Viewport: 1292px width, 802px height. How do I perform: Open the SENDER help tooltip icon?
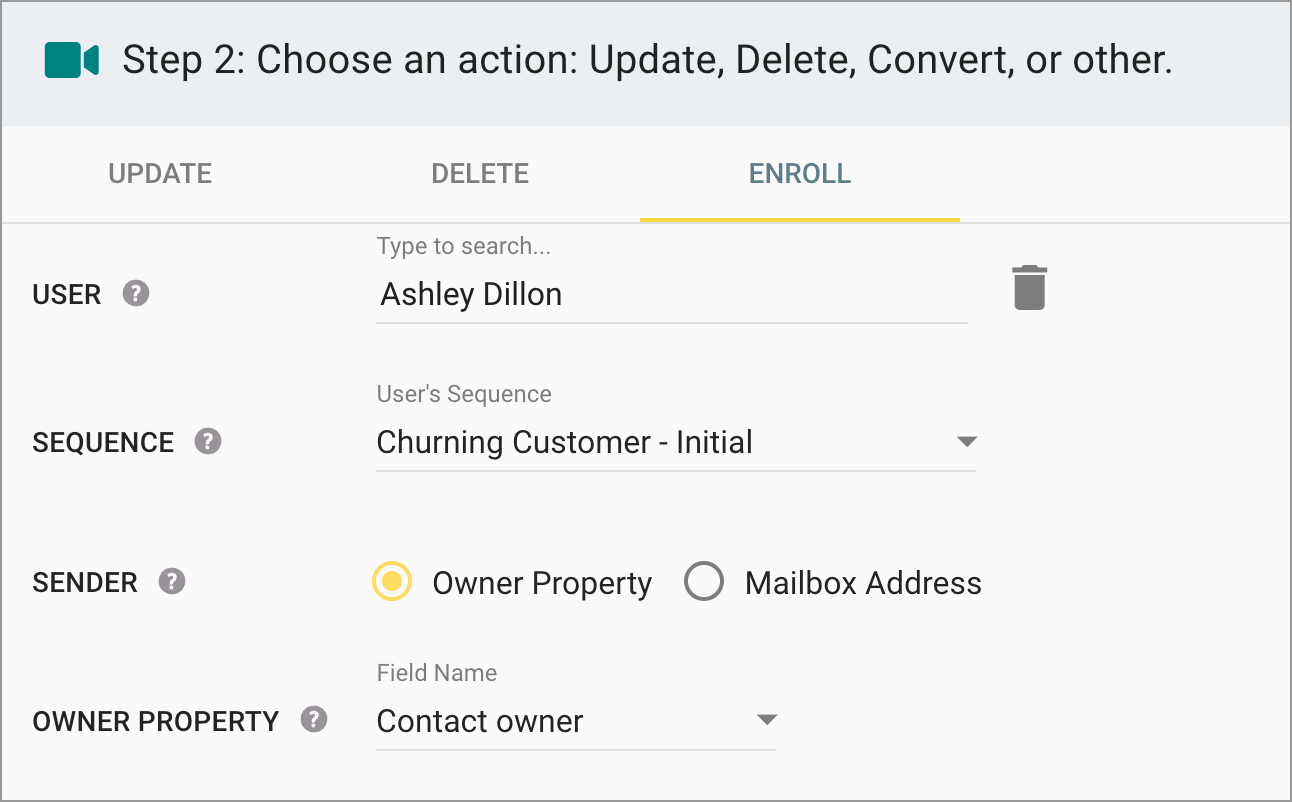tap(172, 583)
